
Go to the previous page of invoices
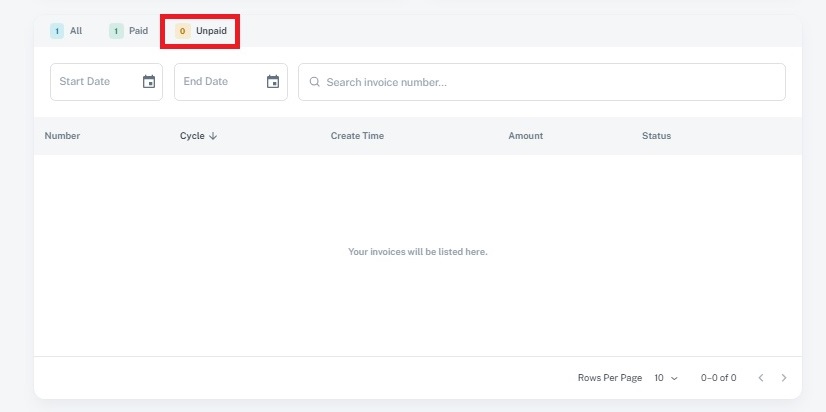coord(761,378)
